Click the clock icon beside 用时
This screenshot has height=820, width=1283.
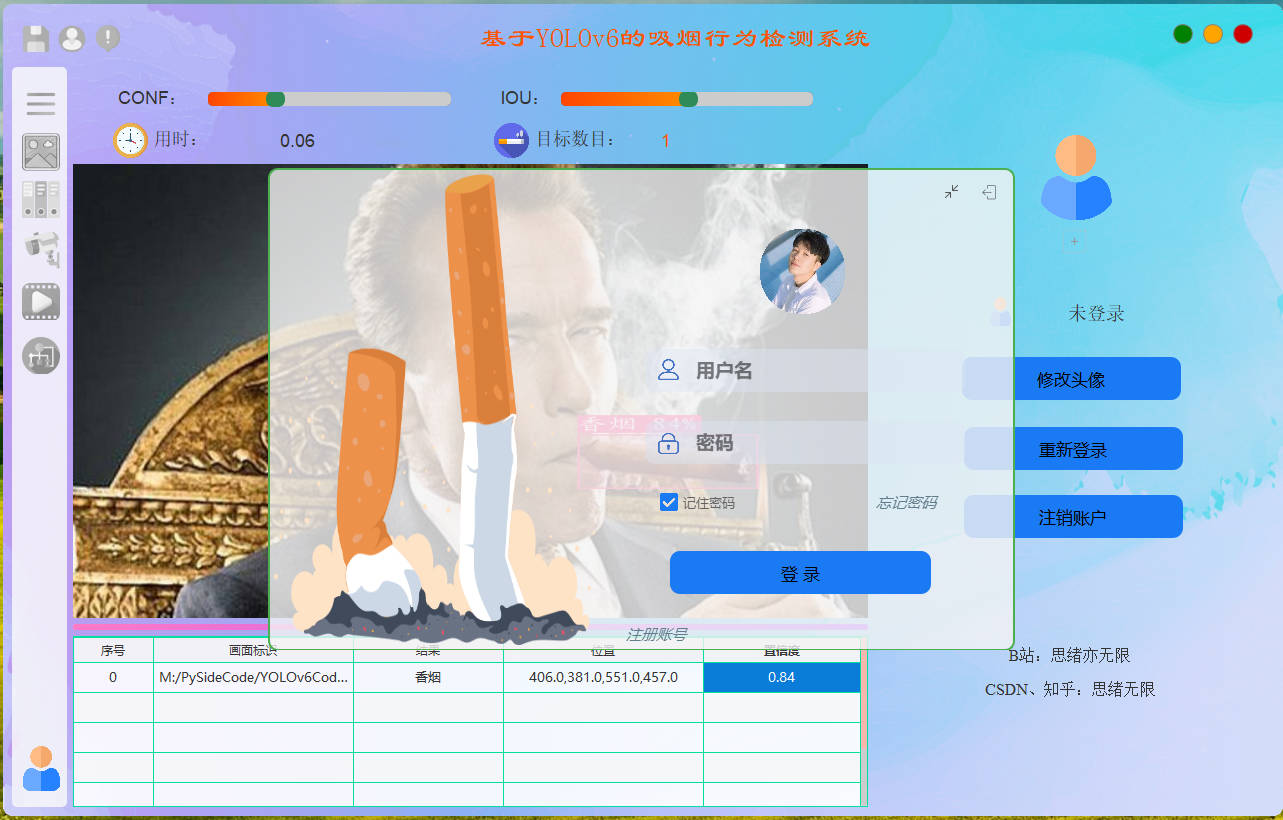130,140
